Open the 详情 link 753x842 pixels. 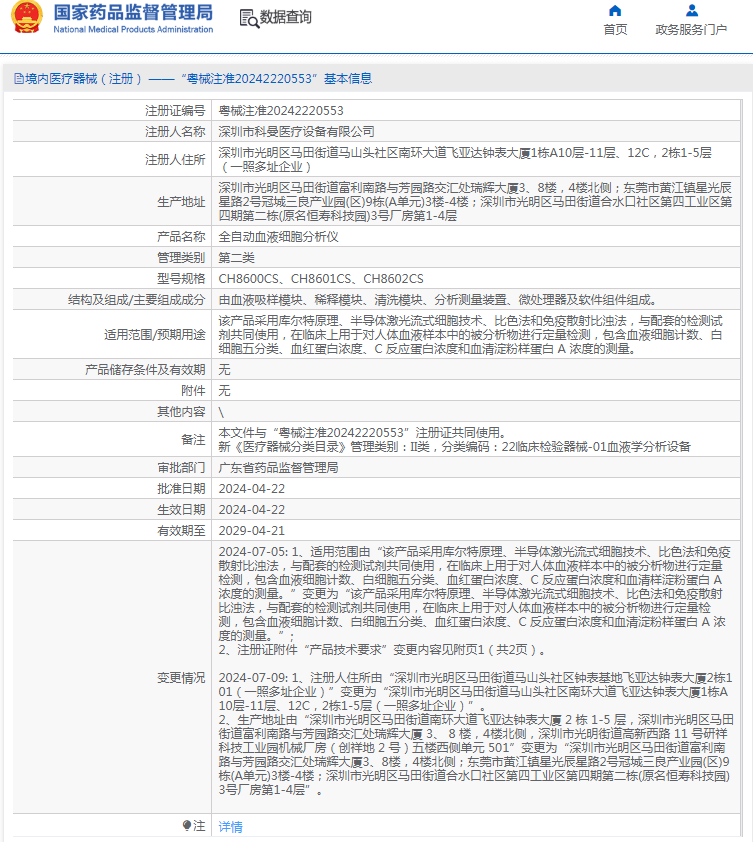click(230, 826)
